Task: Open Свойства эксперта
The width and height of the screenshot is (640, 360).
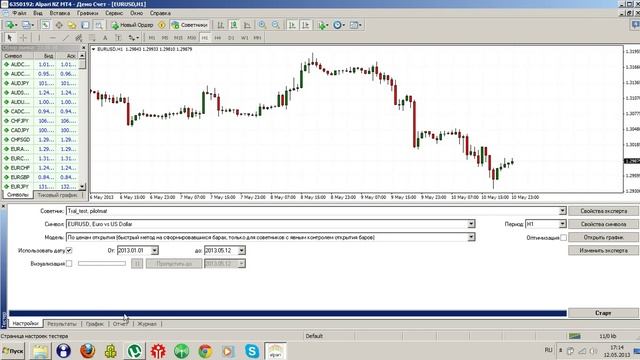Action: [x=603, y=211]
